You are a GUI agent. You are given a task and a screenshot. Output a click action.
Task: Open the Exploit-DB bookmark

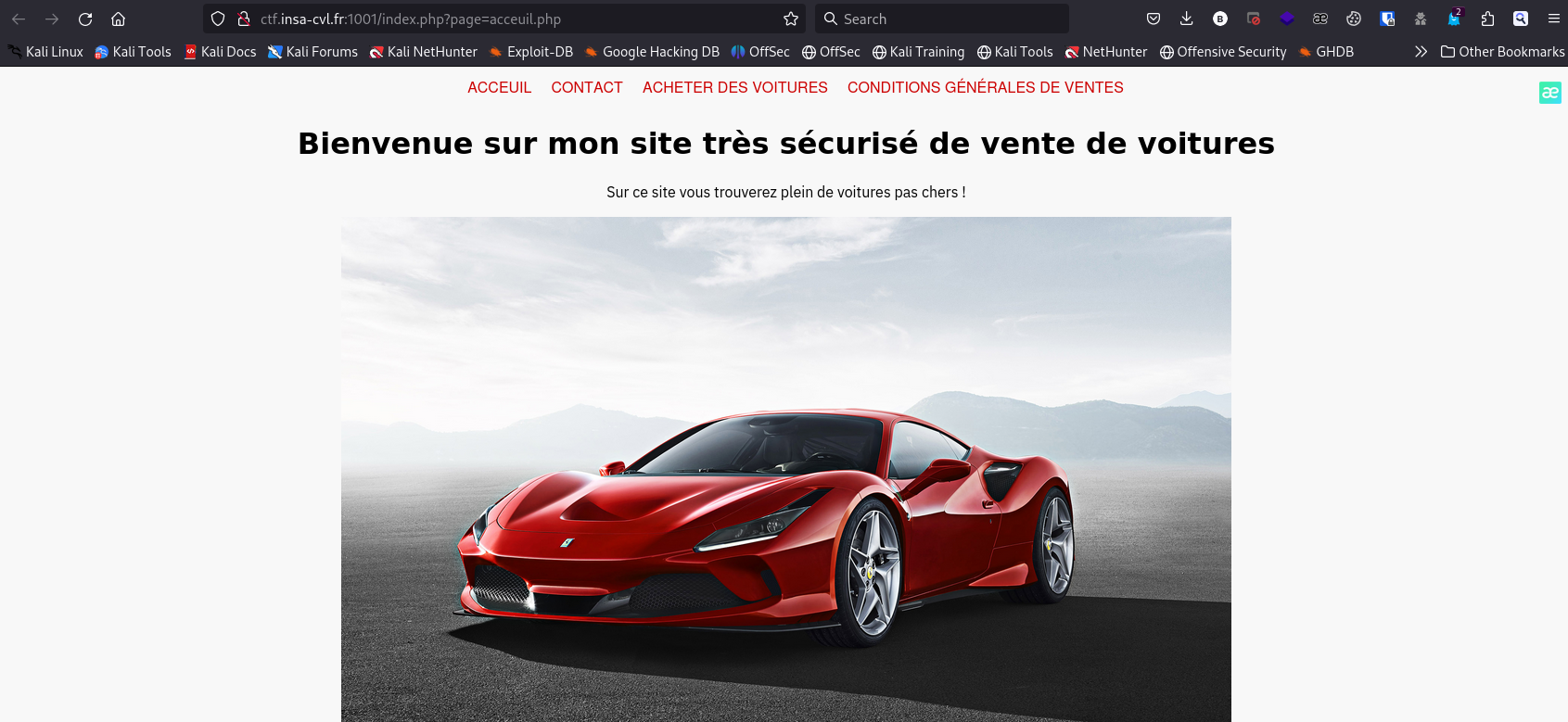(x=531, y=52)
